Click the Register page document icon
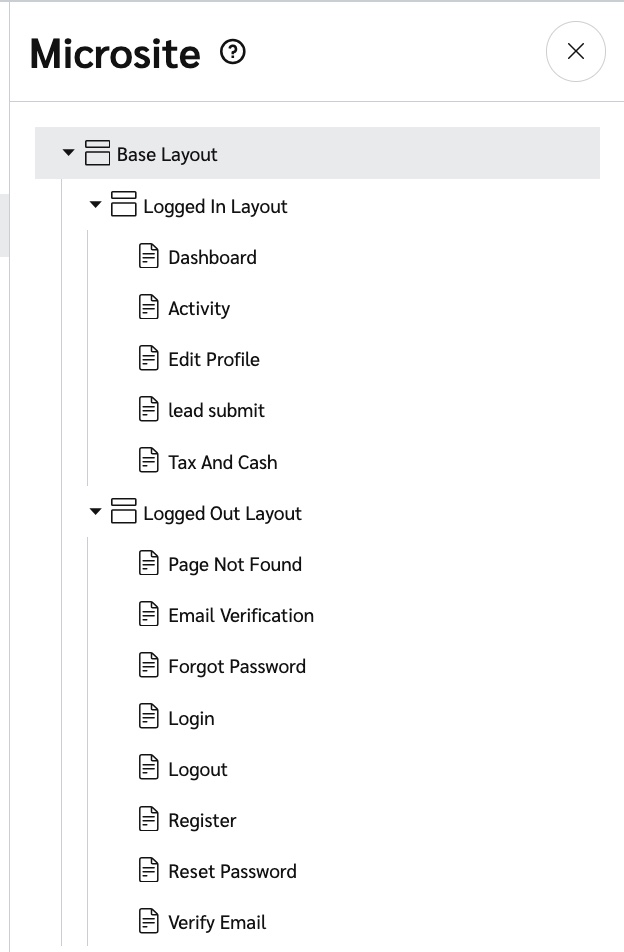 (x=149, y=820)
